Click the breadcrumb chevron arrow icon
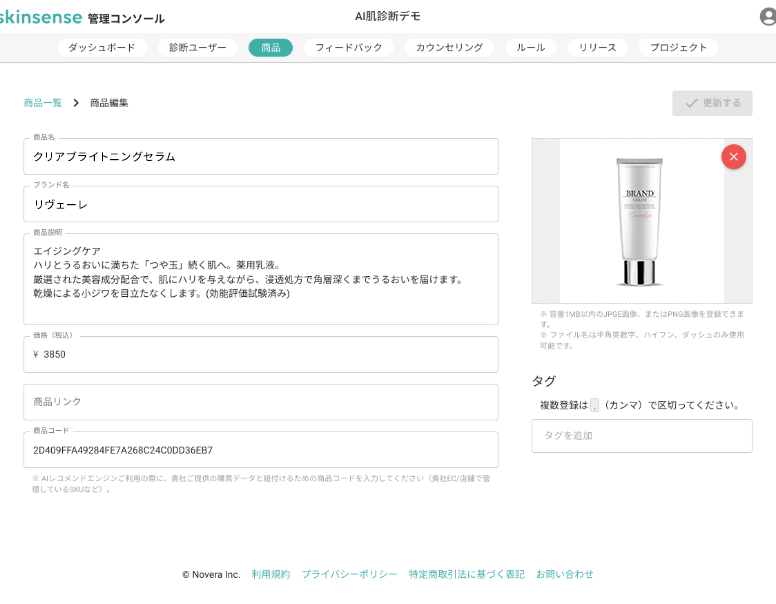This screenshot has width=776, height=604. 76,103
